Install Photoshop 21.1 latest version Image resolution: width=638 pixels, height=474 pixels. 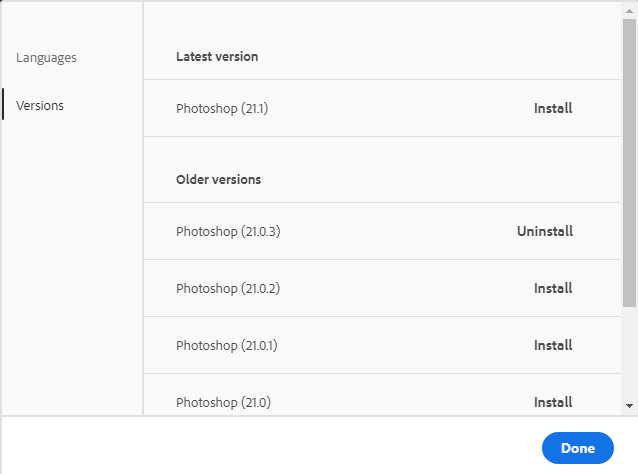coord(553,108)
